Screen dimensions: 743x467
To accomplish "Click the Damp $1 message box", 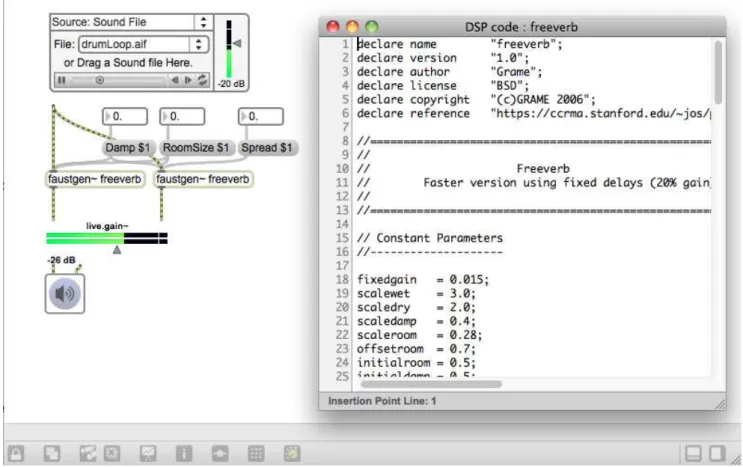I will [x=127, y=148].
